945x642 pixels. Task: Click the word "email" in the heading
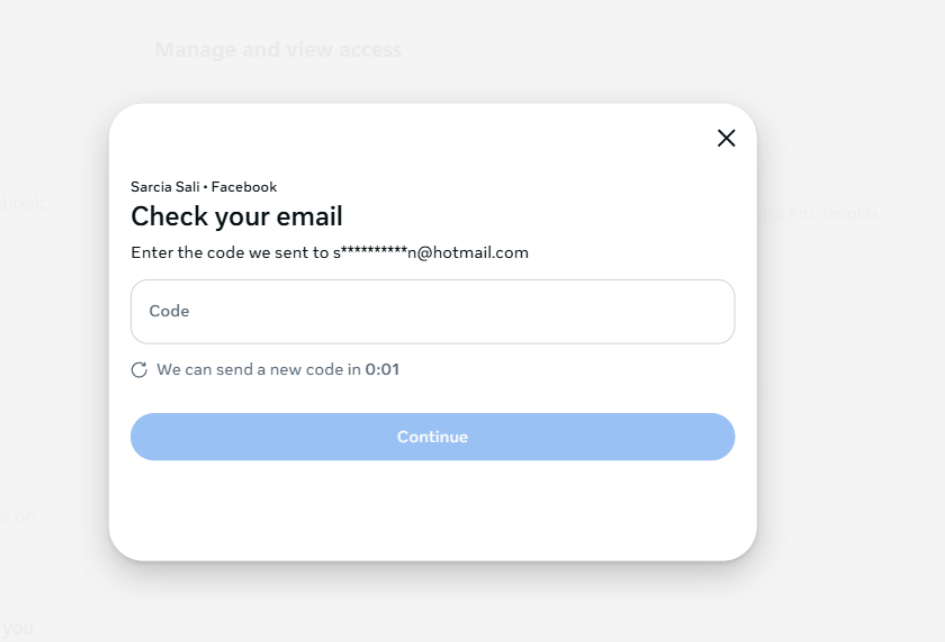tap(310, 216)
